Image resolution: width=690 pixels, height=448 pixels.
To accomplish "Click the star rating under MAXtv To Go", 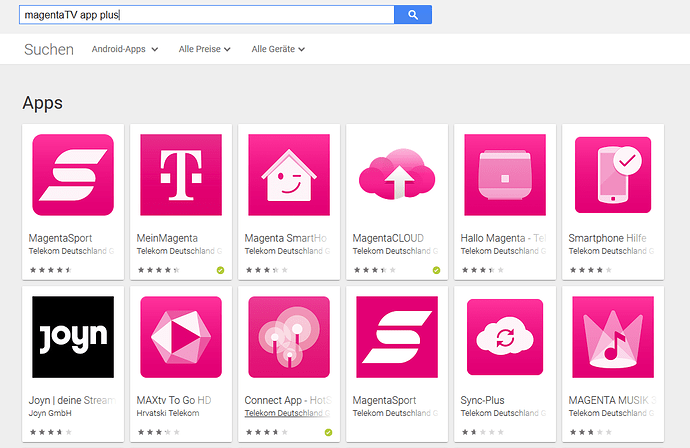I will coord(158,432).
